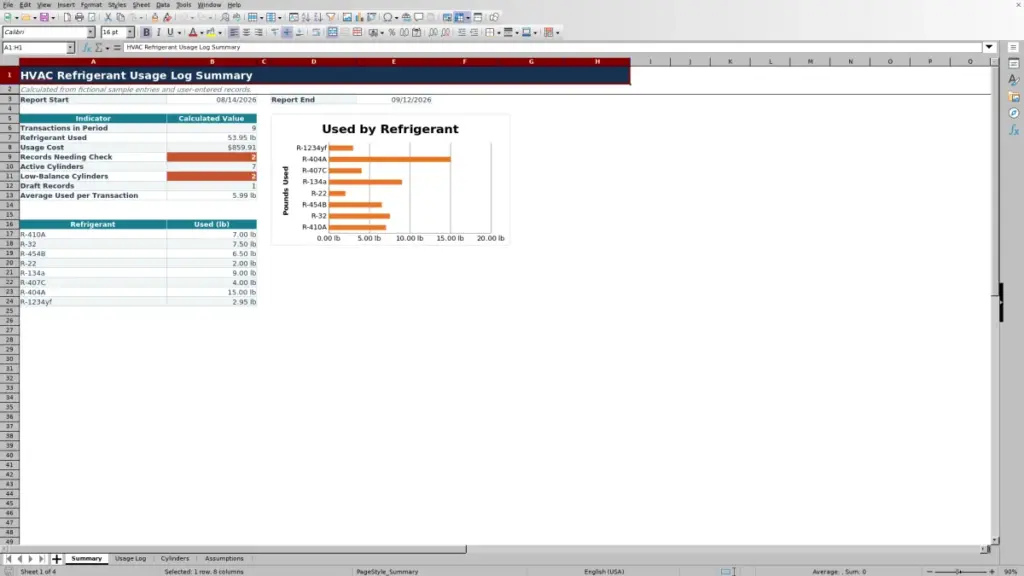1024x576 pixels.
Task: Open the Tools menu
Action: tap(184, 5)
